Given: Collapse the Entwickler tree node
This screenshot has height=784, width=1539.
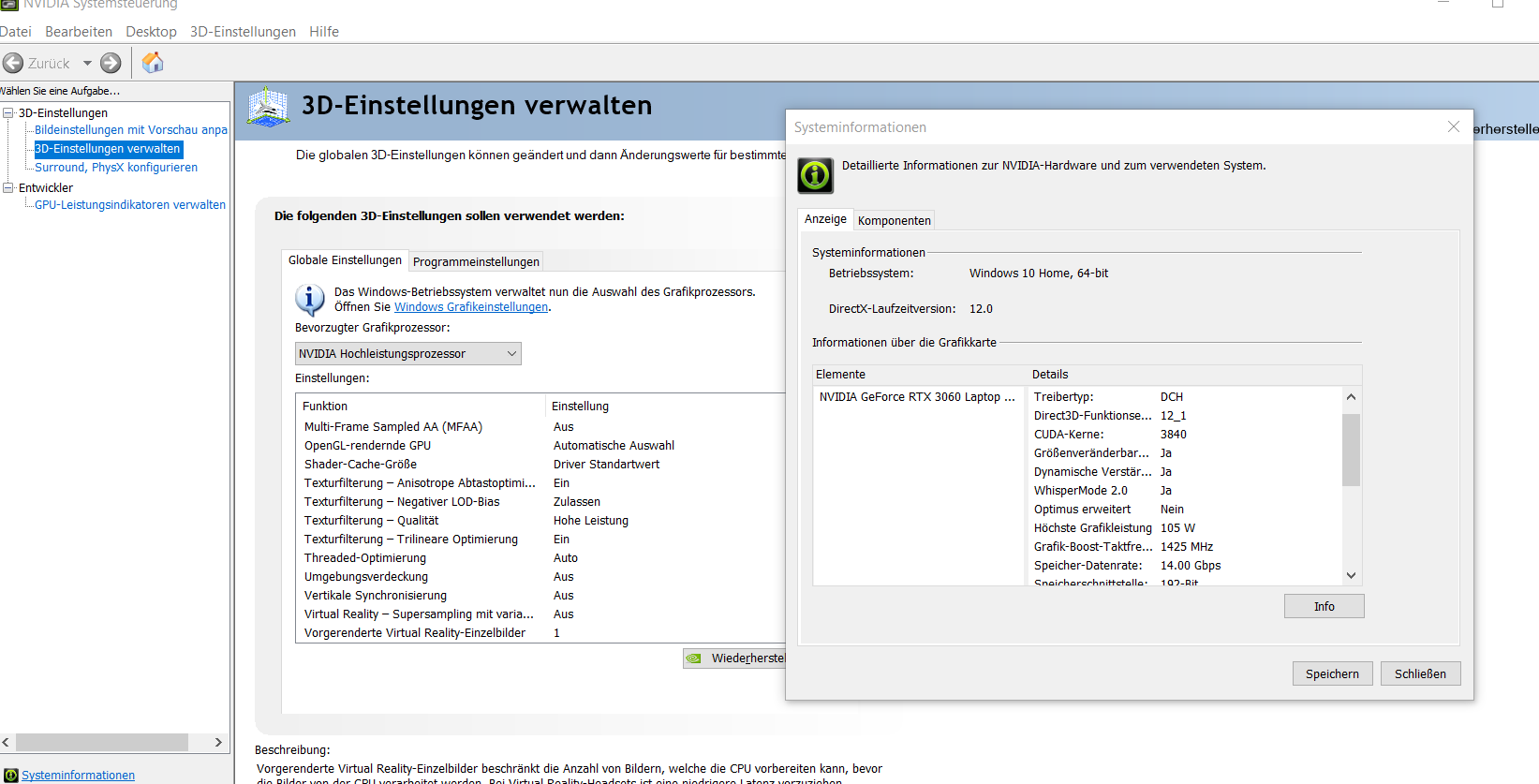Looking at the screenshot, I should pos(8,187).
